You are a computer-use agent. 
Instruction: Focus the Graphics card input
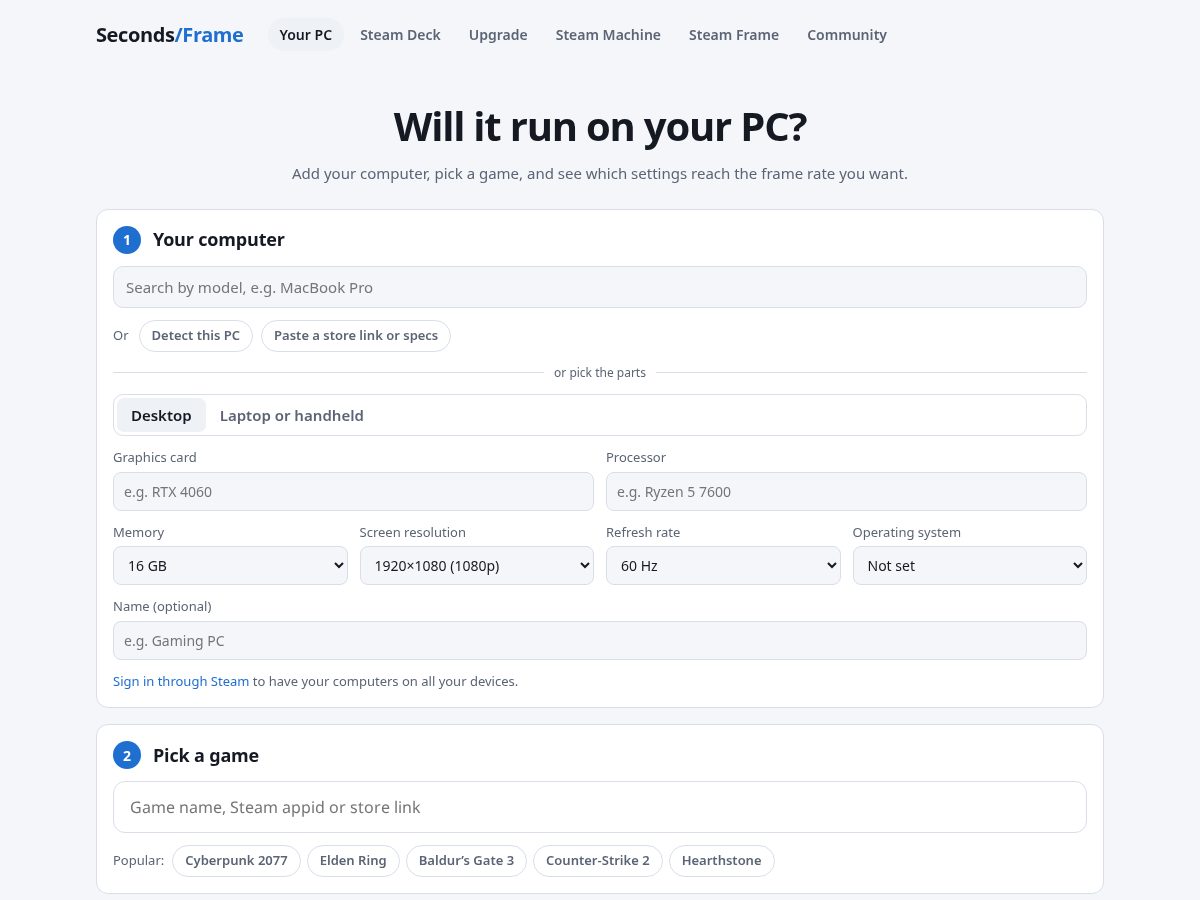click(353, 492)
